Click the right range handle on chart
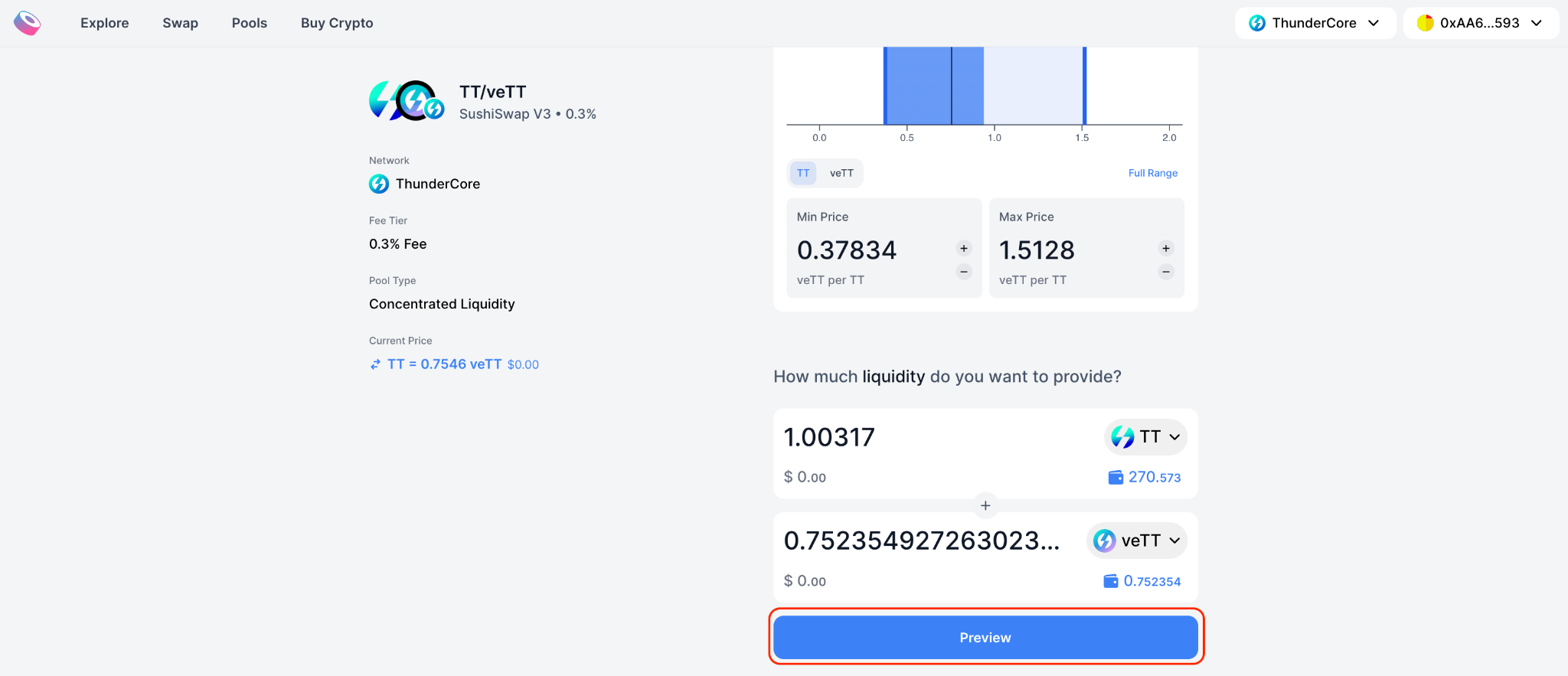The height and width of the screenshot is (676, 1568). pyautogui.click(x=1084, y=86)
